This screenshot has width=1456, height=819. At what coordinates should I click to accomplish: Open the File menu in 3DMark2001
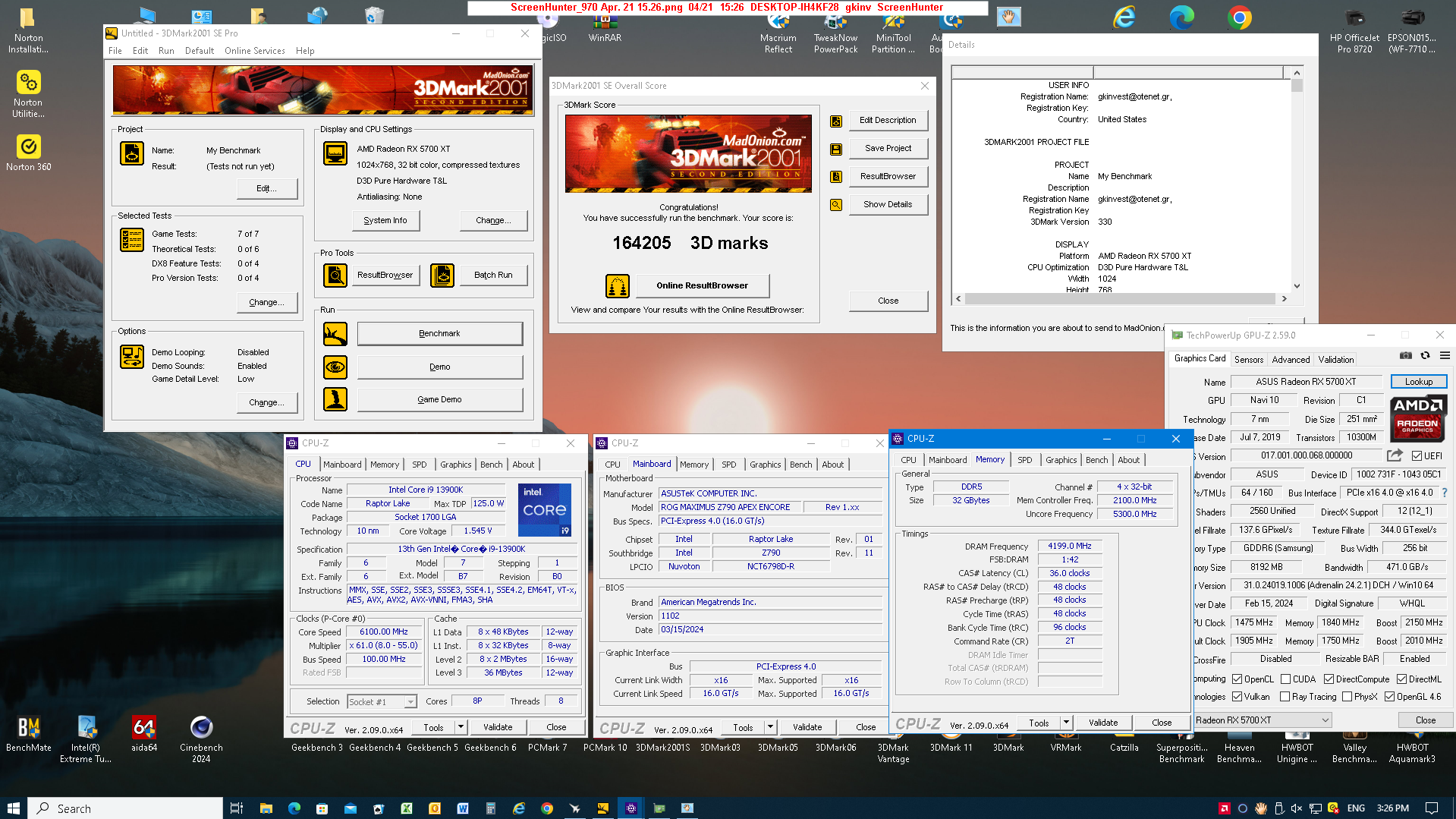pyautogui.click(x=115, y=51)
